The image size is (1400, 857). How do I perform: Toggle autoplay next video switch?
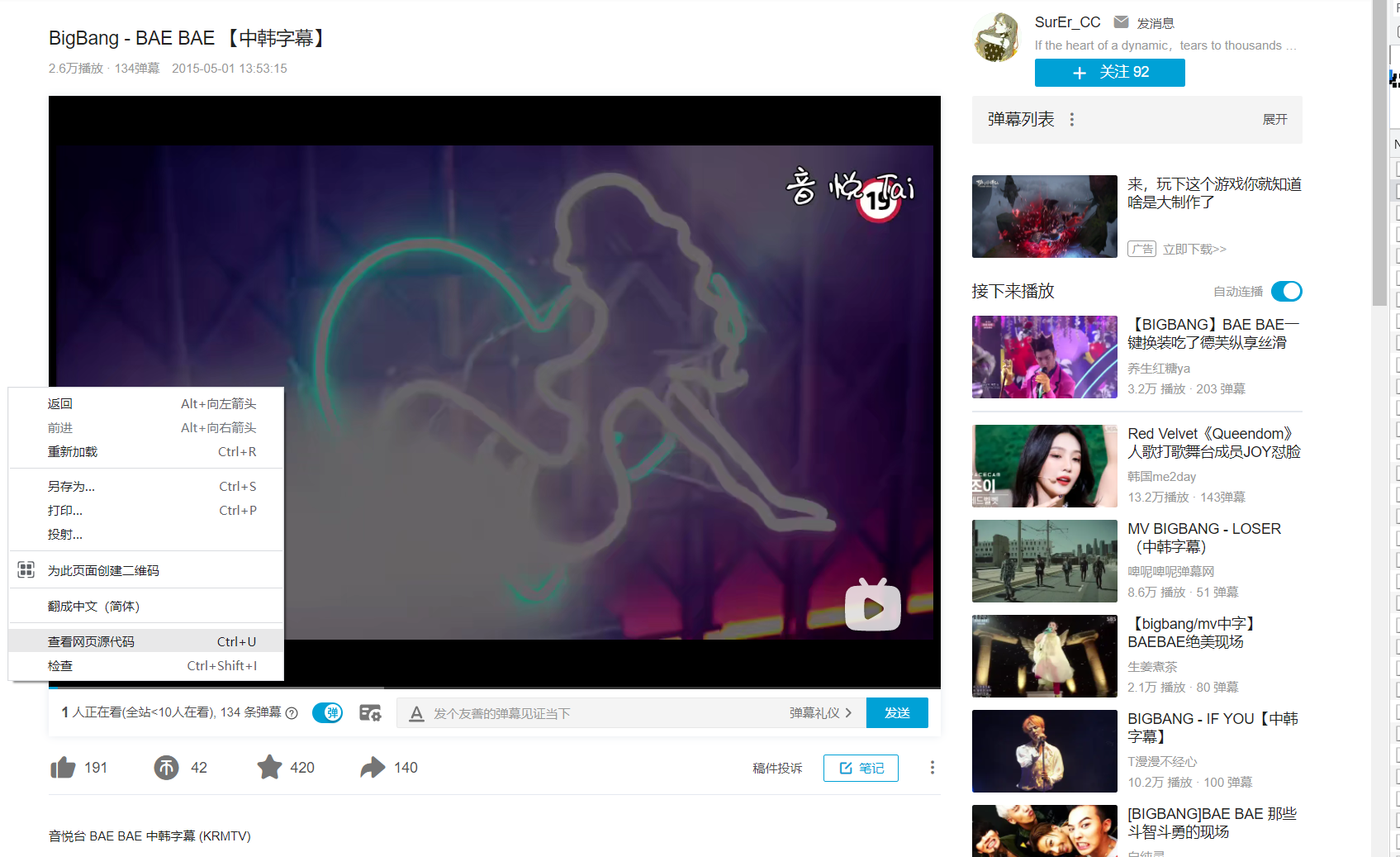pyautogui.click(x=1287, y=291)
